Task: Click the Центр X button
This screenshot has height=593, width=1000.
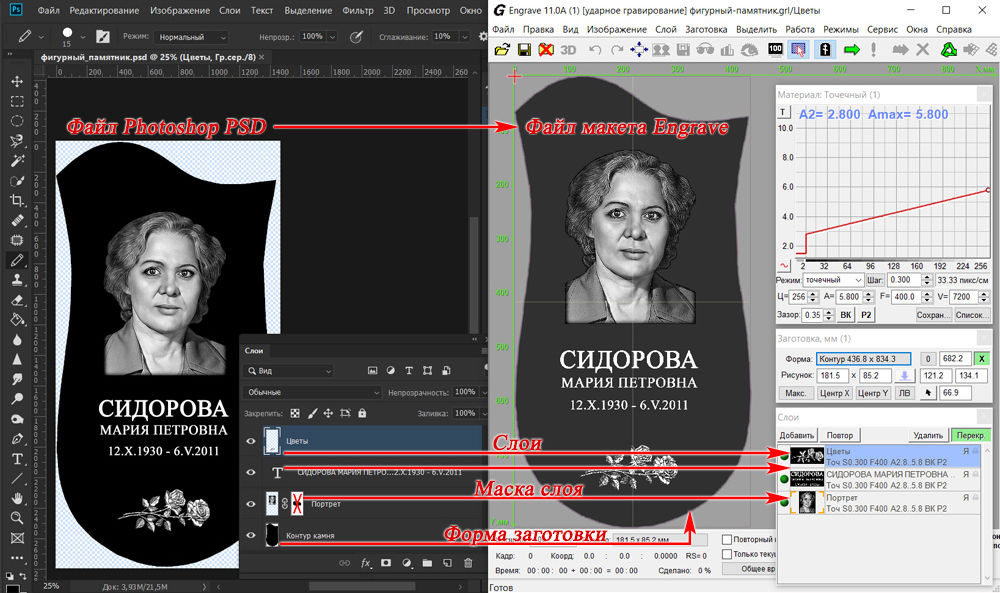Action: 834,393
